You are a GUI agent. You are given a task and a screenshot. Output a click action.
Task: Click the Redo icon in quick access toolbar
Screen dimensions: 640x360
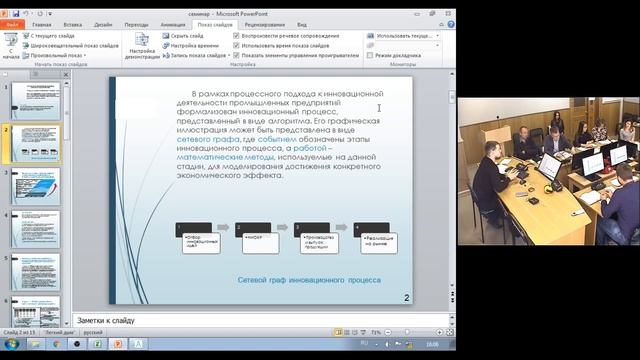[40, 13]
